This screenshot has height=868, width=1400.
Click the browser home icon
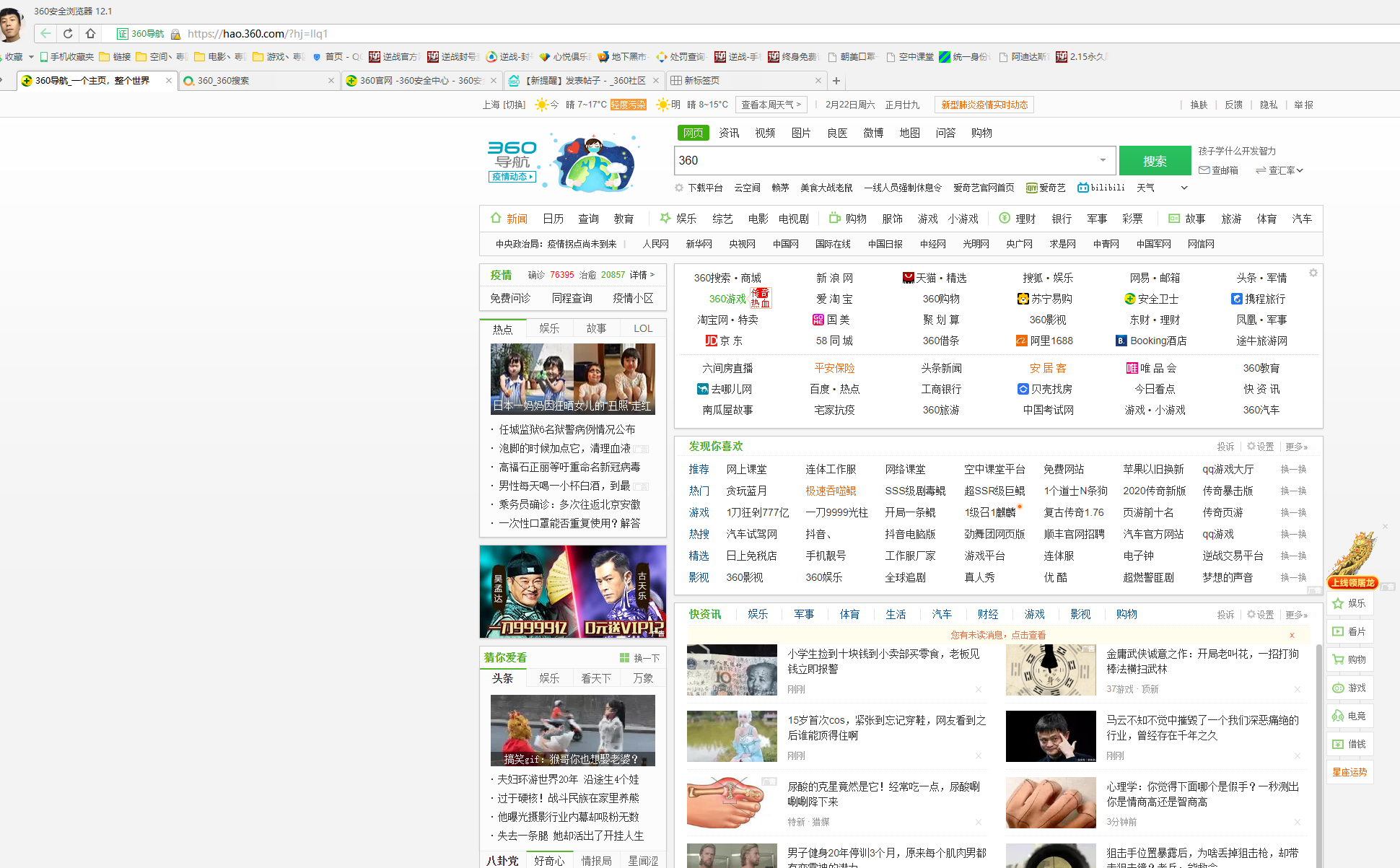coord(89,33)
